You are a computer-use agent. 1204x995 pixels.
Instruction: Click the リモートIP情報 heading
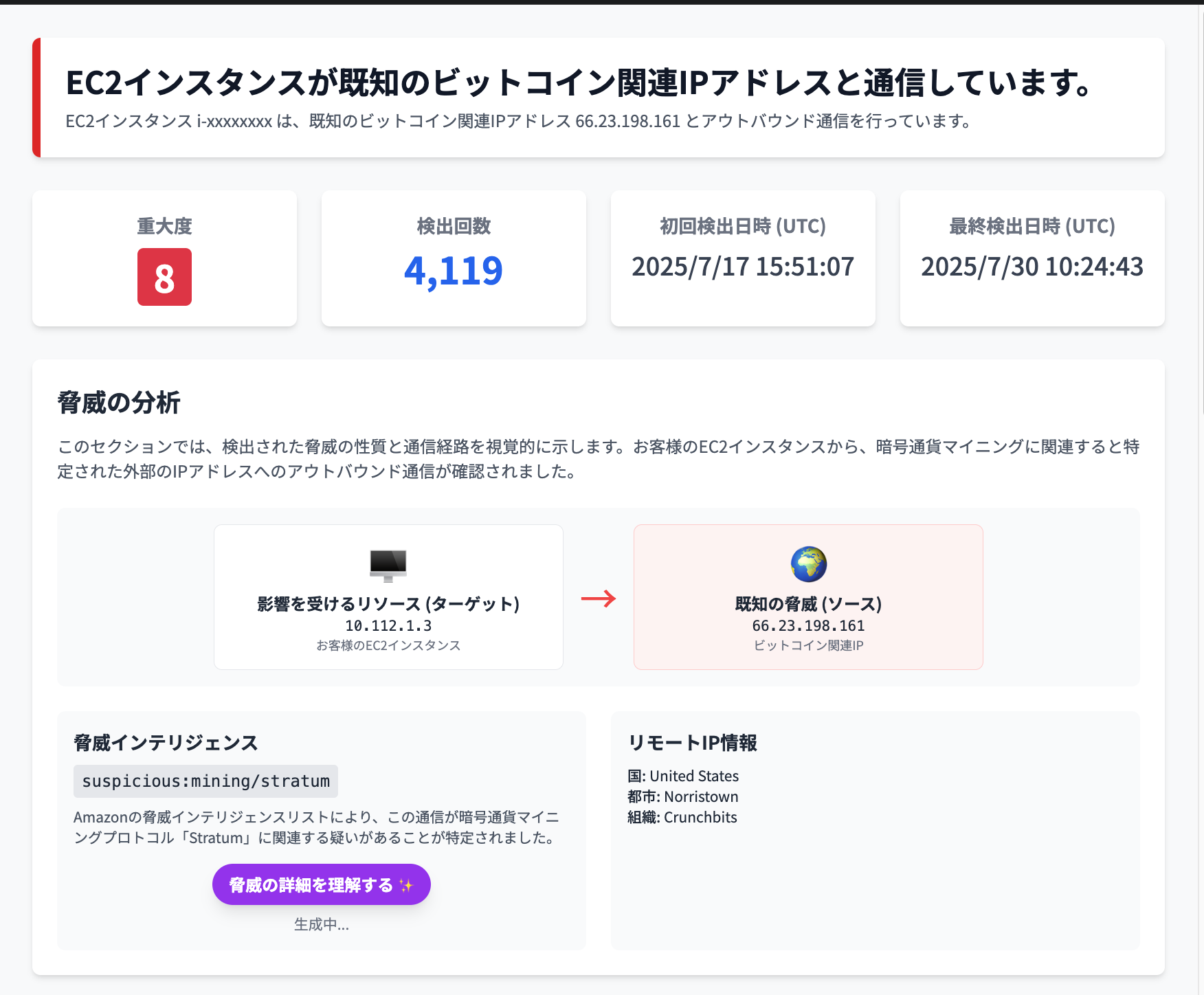(692, 743)
